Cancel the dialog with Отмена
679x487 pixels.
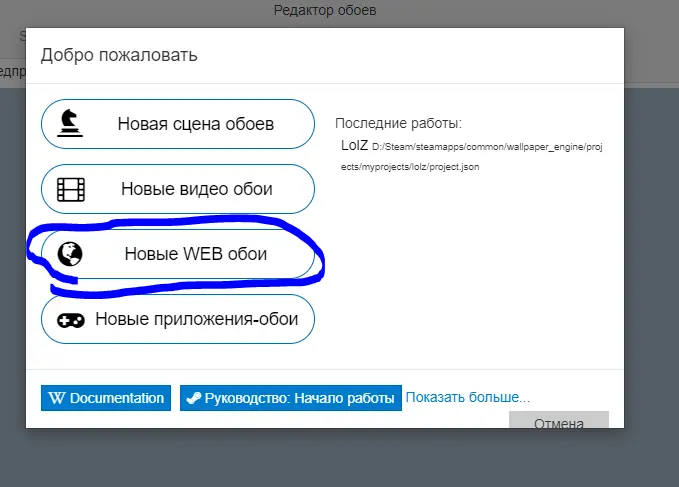pos(559,420)
